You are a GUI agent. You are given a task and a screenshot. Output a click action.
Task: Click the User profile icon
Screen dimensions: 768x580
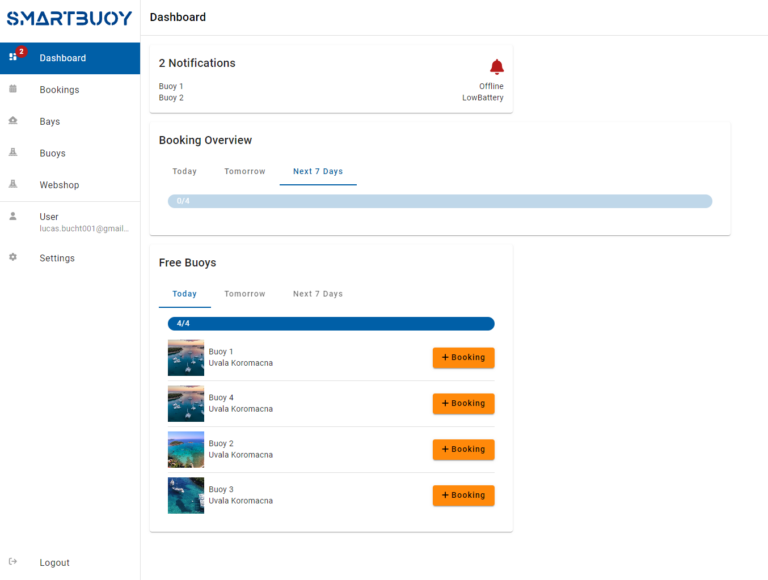13,216
